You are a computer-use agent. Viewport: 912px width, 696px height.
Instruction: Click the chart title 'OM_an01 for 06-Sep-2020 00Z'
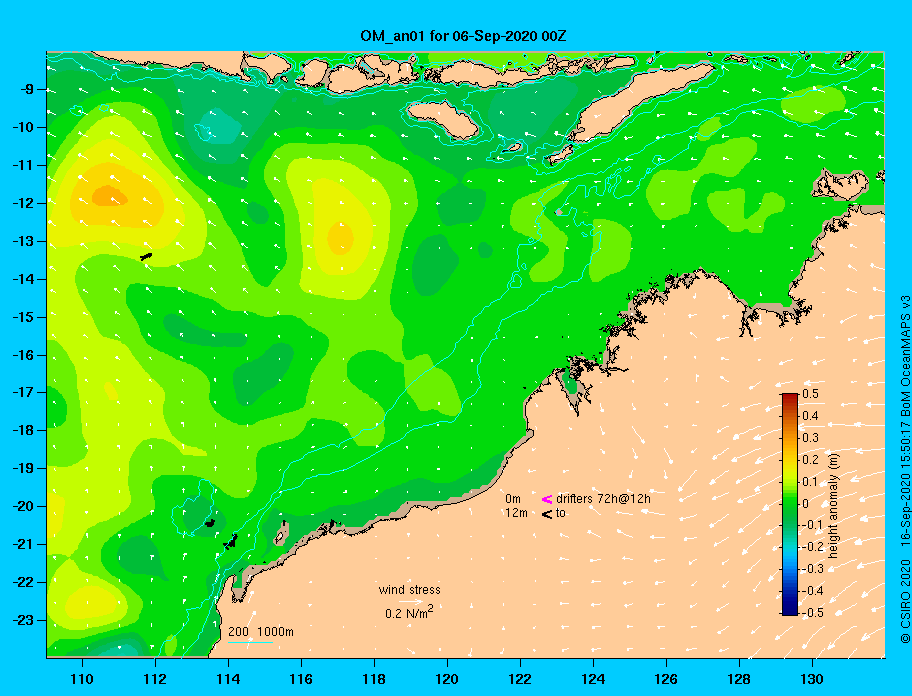click(x=463, y=36)
